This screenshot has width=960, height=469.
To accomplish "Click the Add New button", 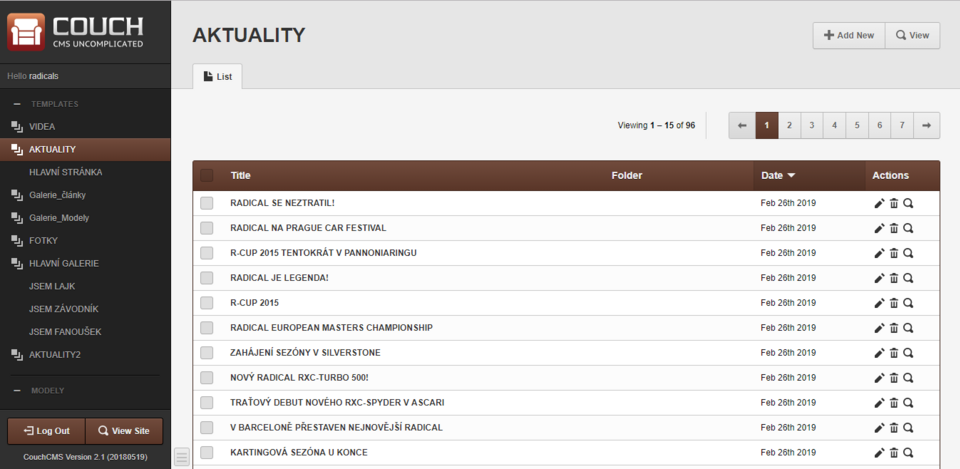I will click(x=848, y=35).
